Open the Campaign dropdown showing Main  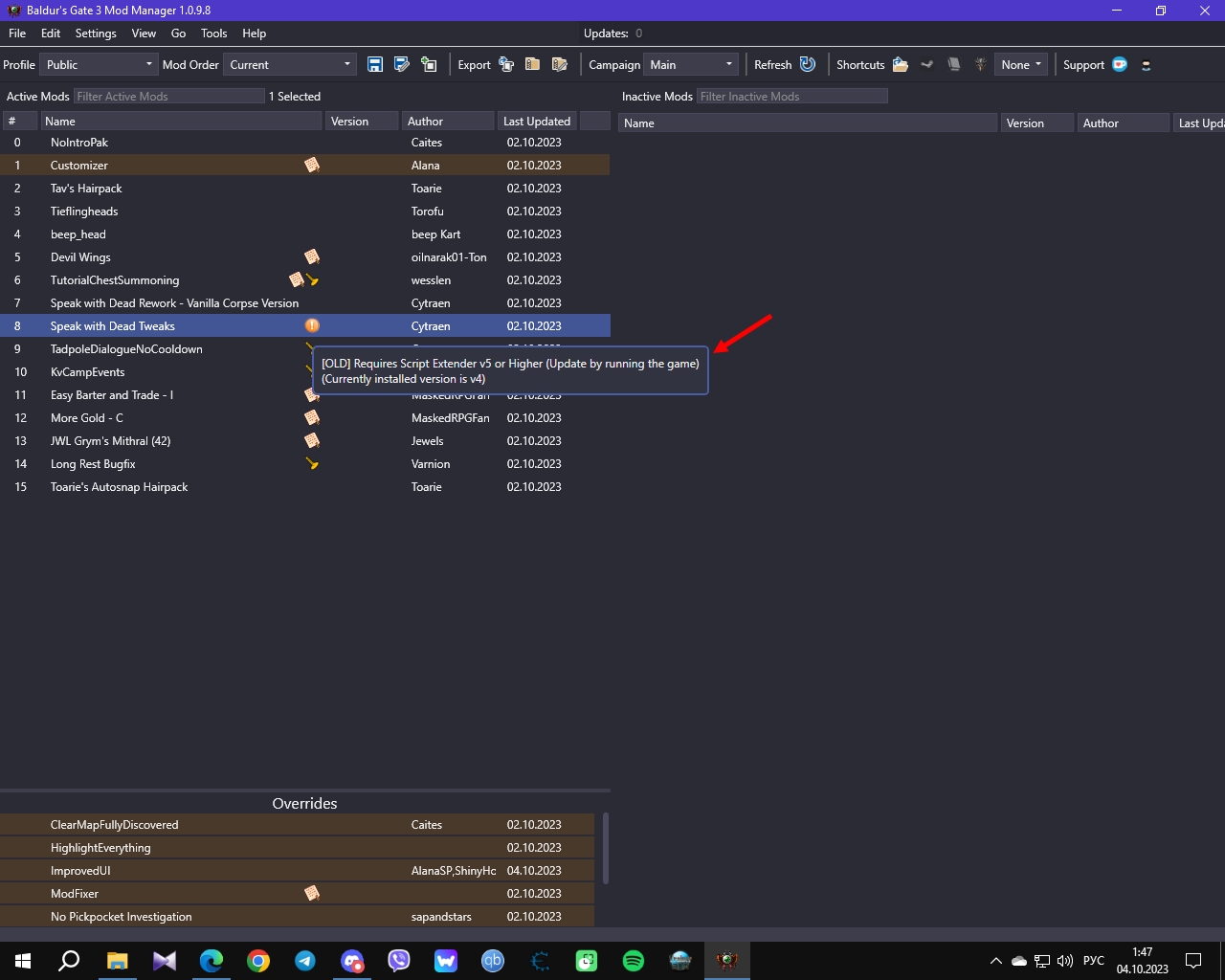pyautogui.click(x=691, y=64)
